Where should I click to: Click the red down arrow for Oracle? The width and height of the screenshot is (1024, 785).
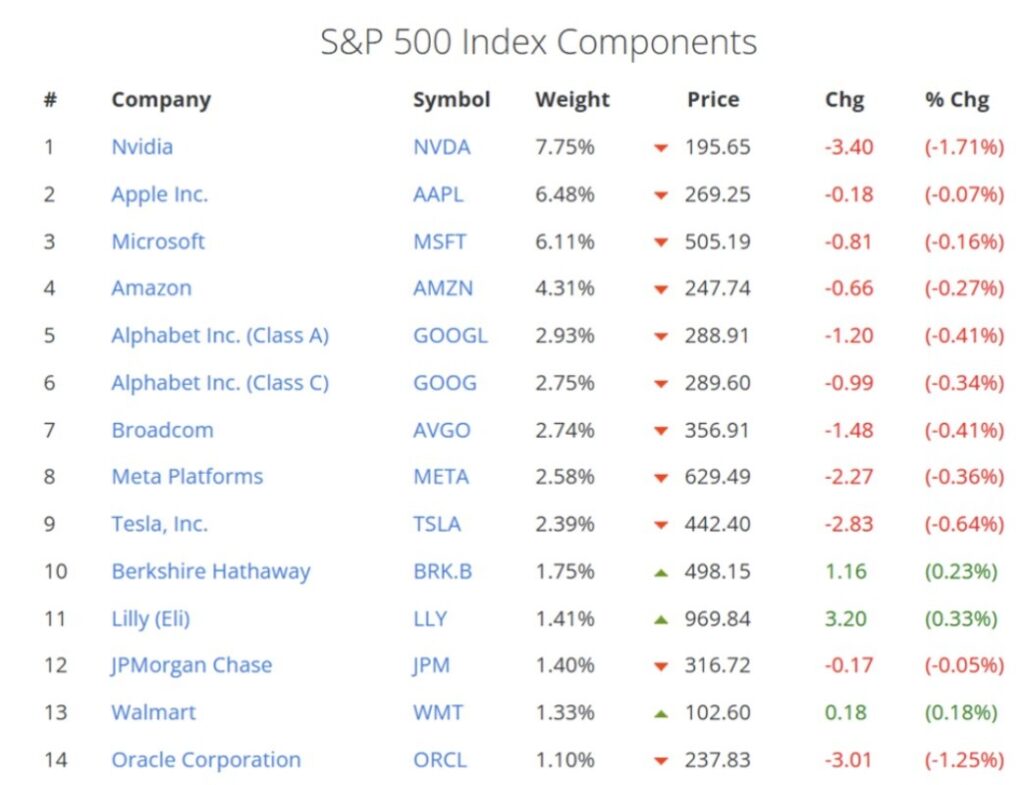(660, 761)
